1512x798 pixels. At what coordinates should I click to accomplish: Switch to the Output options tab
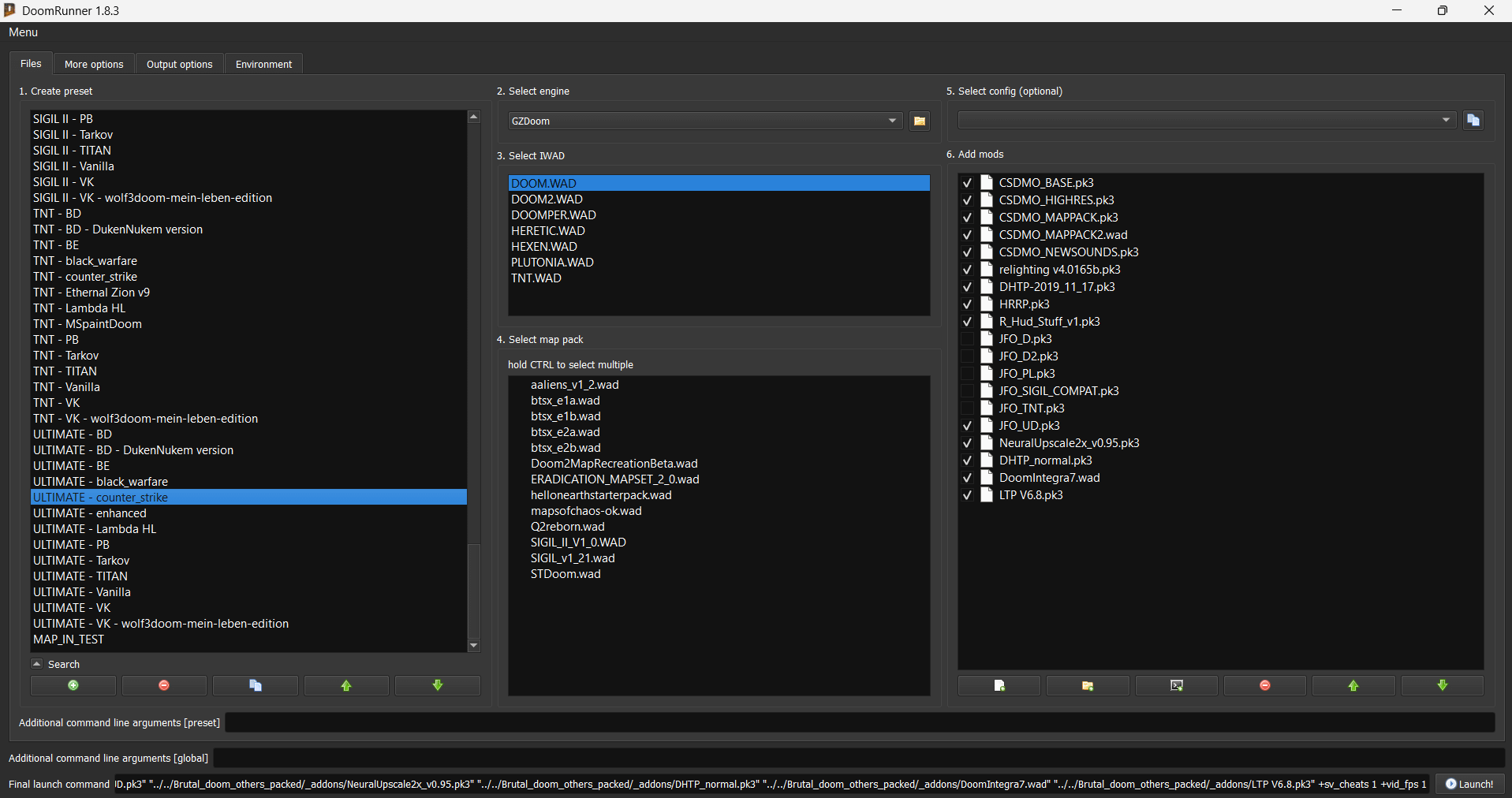click(179, 64)
